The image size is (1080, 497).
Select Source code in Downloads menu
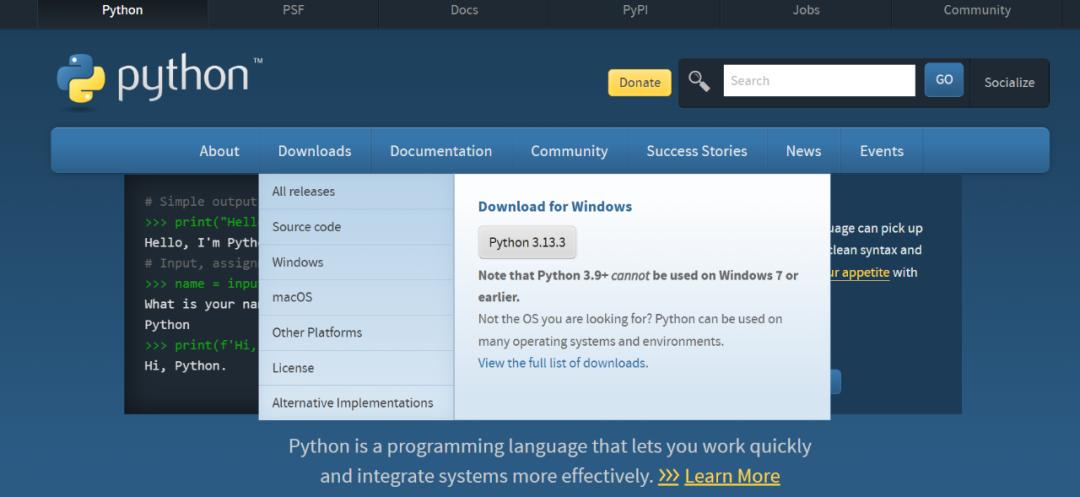[x=356, y=226]
